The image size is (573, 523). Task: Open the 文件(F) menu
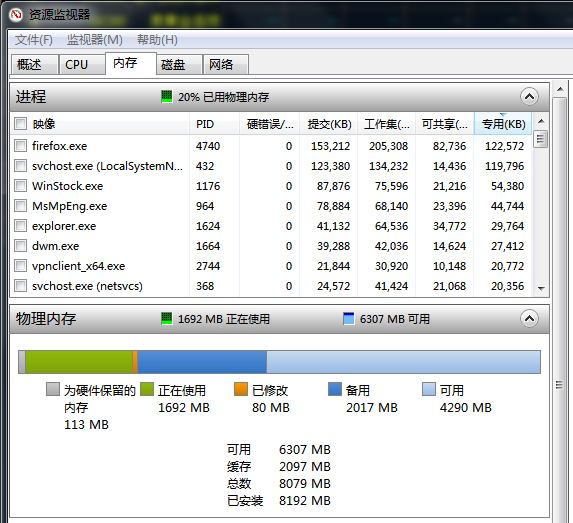pyautogui.click(x=34, y=39)
